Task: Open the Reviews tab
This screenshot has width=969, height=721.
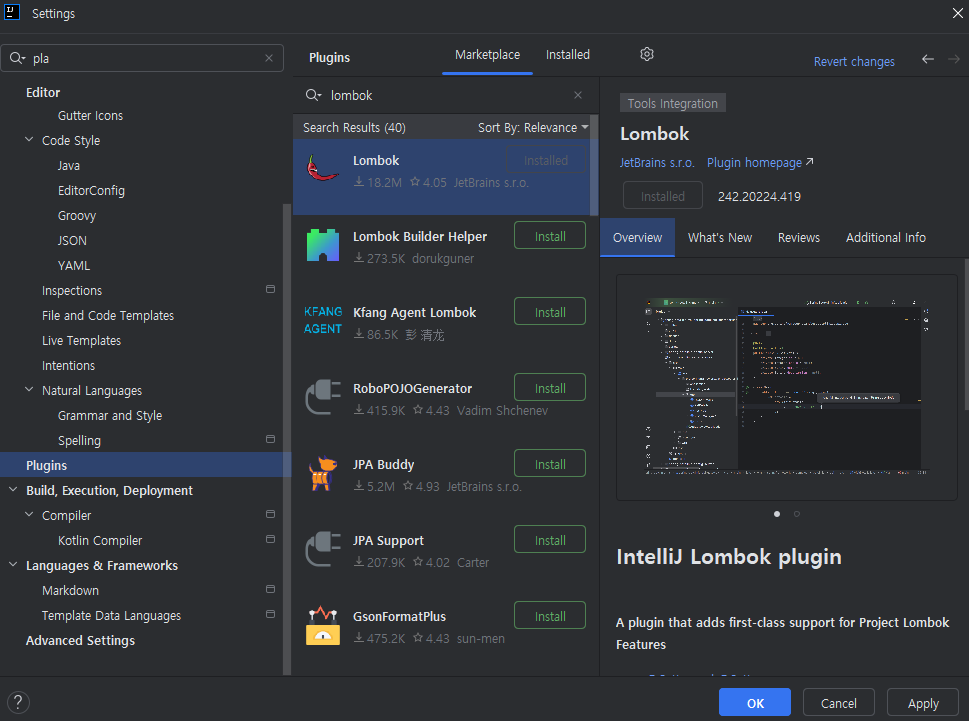Action: click(x=798, y=238)
